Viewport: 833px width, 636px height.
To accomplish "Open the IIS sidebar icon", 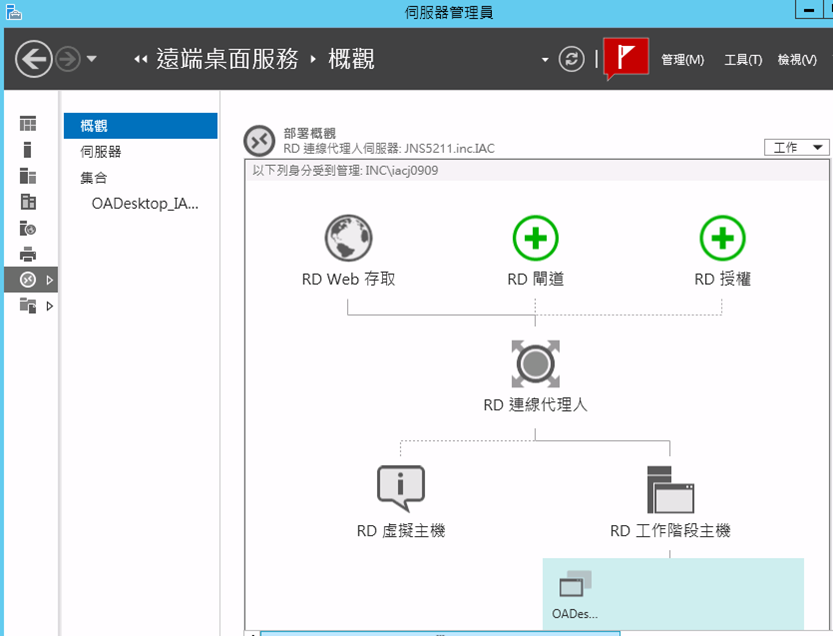I will click(28, 228).
